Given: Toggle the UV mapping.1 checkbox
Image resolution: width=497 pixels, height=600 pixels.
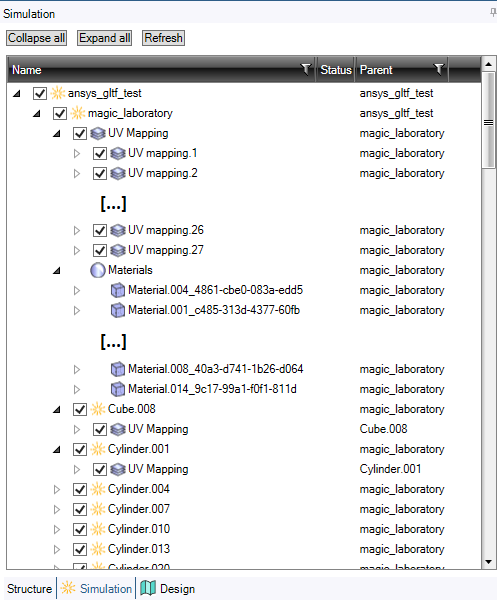Looking at the screenshot, I should (x=100, y=153).
